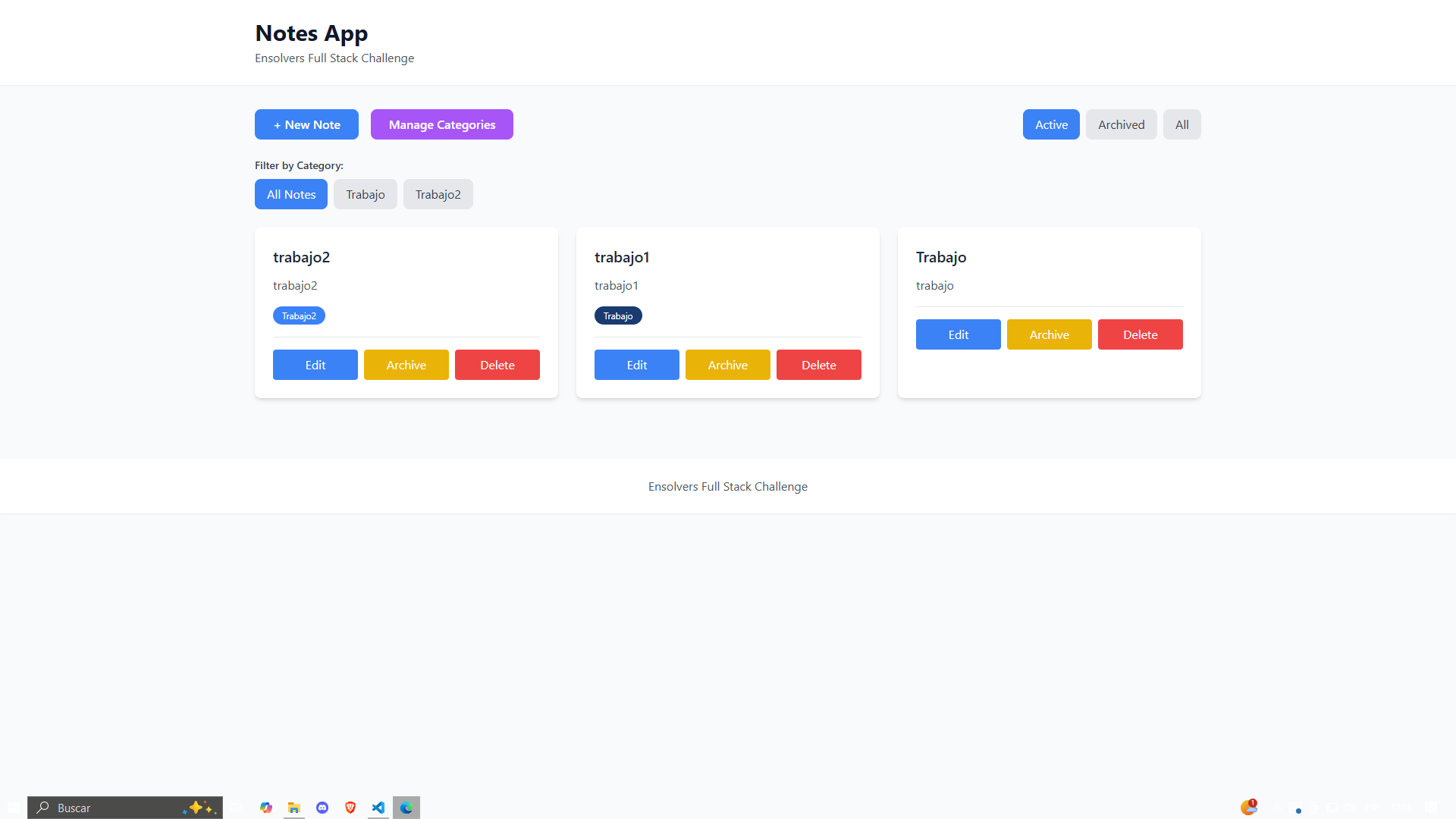
Task: Switch to Visual Studio Code in taskbar
Action: [378, 808]
